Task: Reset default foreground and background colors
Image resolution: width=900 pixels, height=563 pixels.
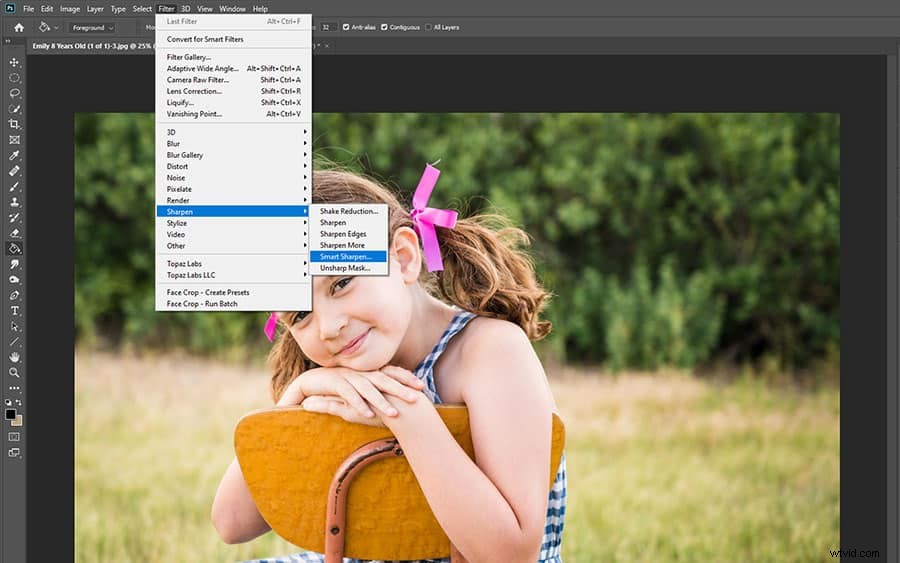Action: point(8,402)
